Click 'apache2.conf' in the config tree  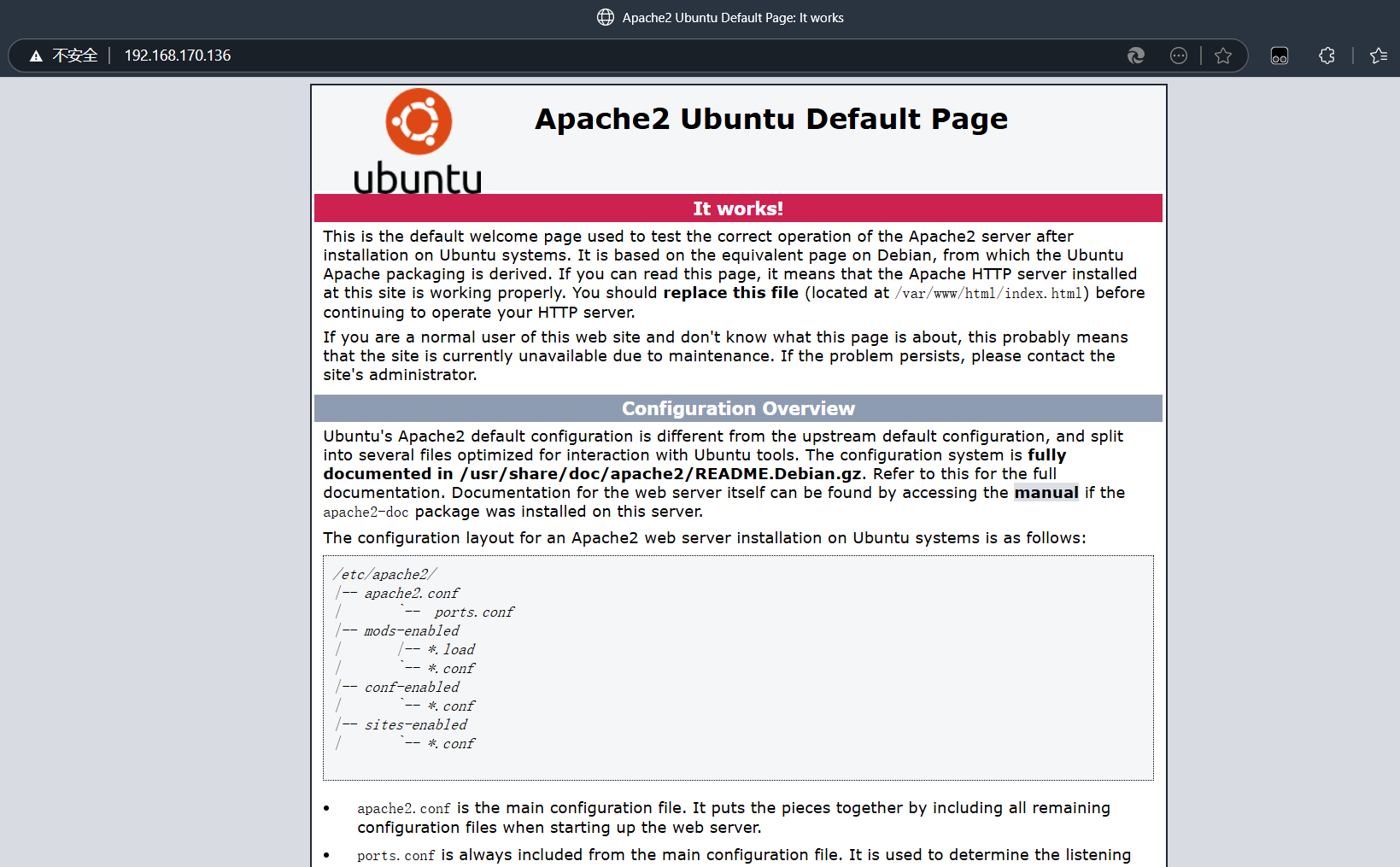point(412,593)
